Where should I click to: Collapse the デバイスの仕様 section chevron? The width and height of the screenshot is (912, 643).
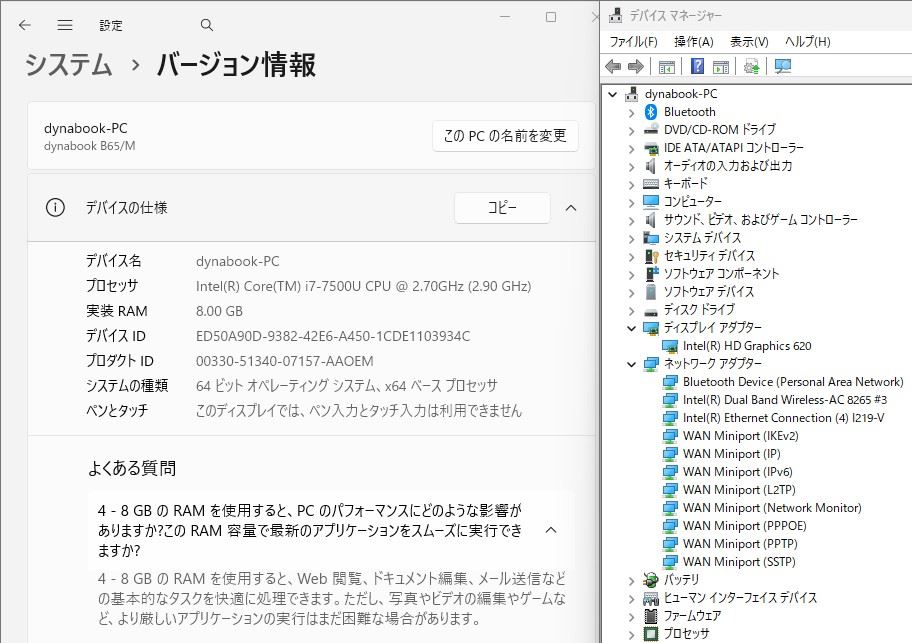coord(571,208)
